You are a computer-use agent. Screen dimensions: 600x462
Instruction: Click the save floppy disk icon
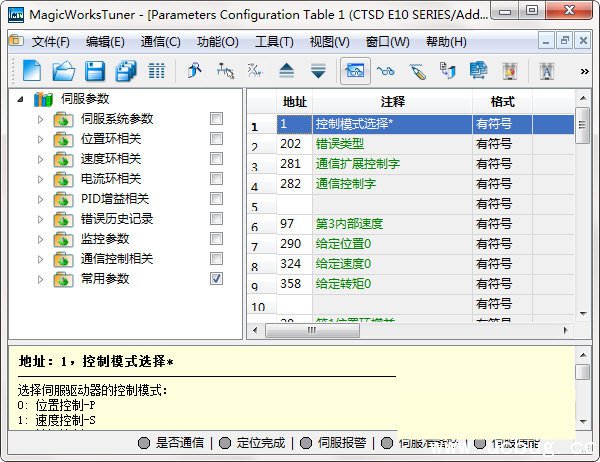tap(94, 71)
